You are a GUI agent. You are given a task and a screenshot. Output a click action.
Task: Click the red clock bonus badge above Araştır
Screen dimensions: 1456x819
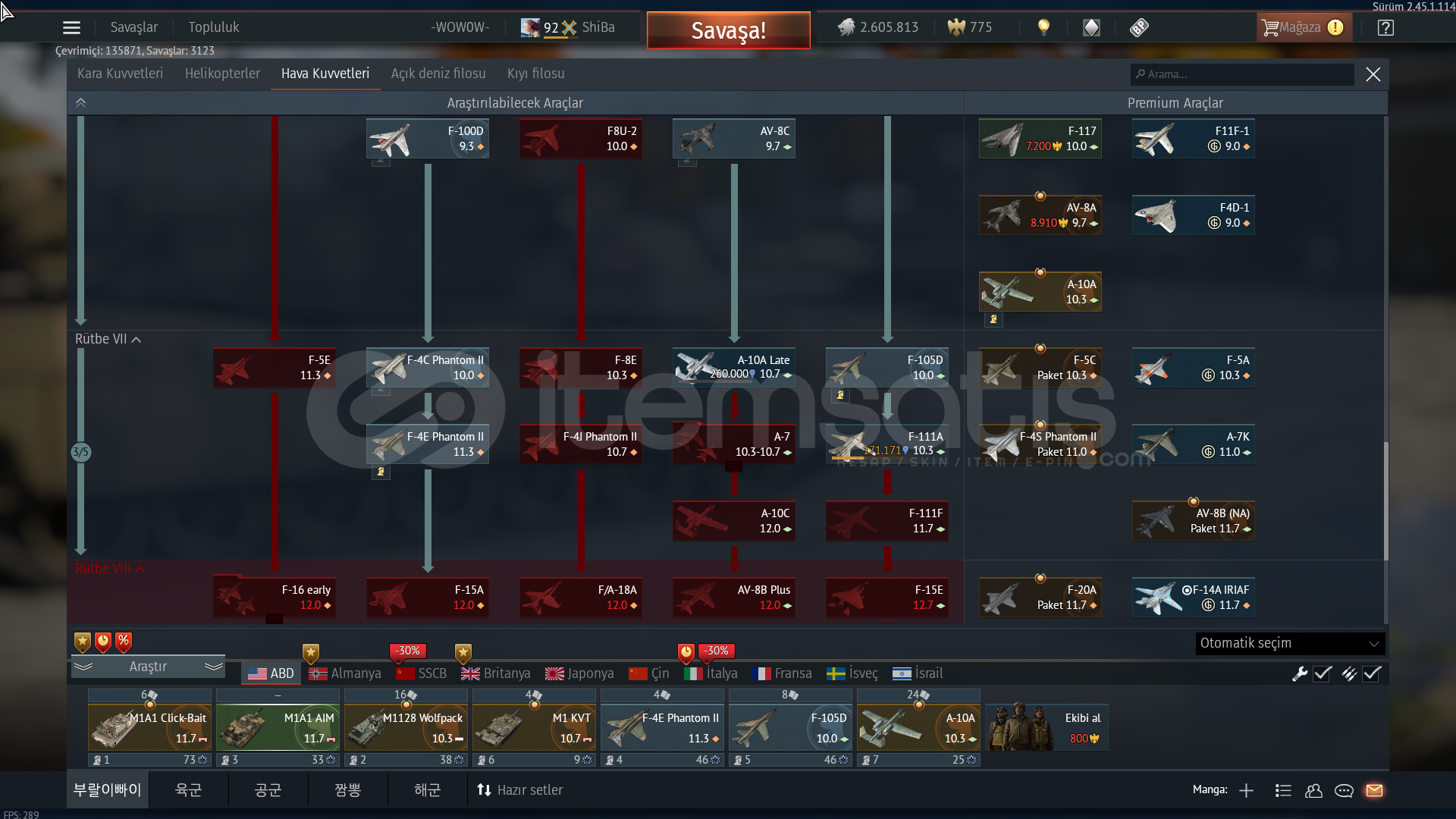point(103,642)
